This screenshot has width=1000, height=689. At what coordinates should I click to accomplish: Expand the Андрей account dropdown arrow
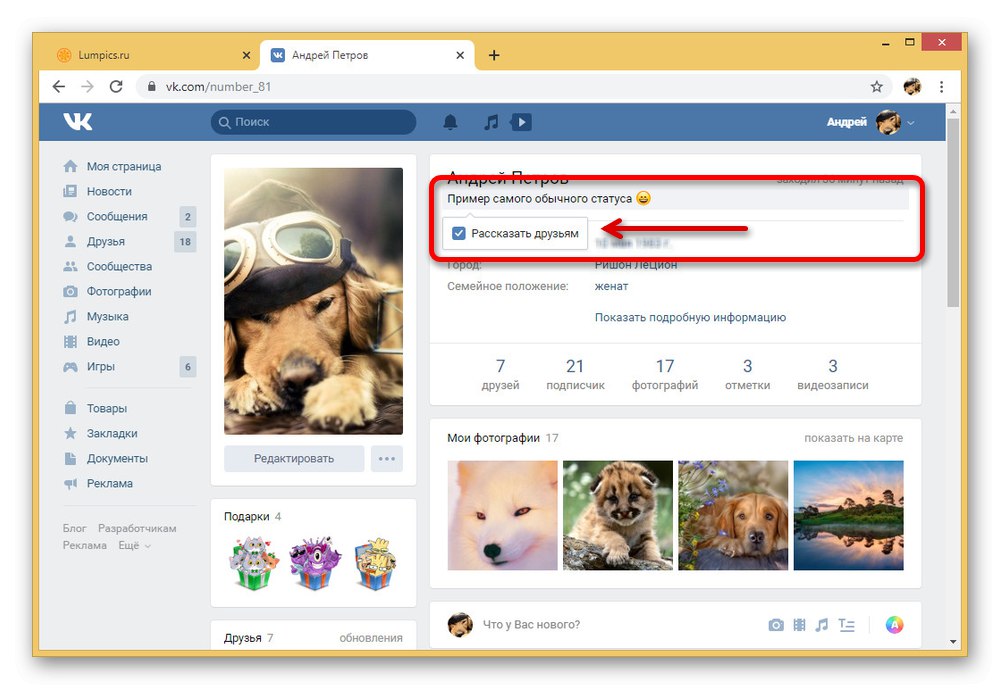coord(911,122)
